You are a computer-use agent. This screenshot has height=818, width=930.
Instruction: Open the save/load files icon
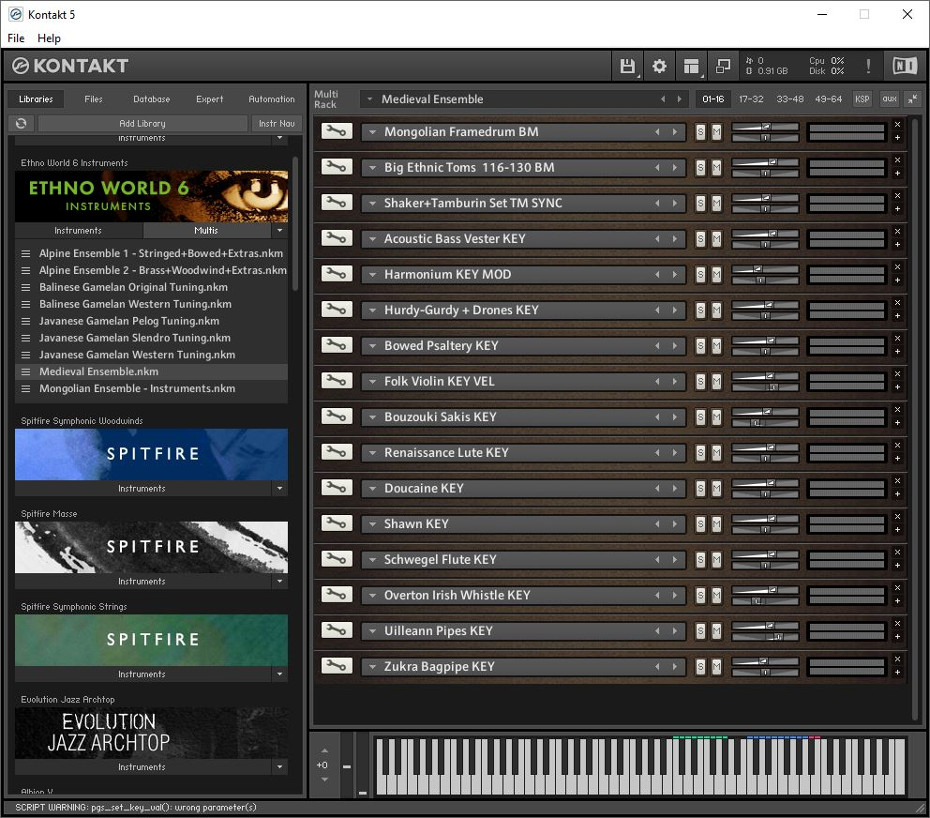pyautogui.click(x=627, y=66)
